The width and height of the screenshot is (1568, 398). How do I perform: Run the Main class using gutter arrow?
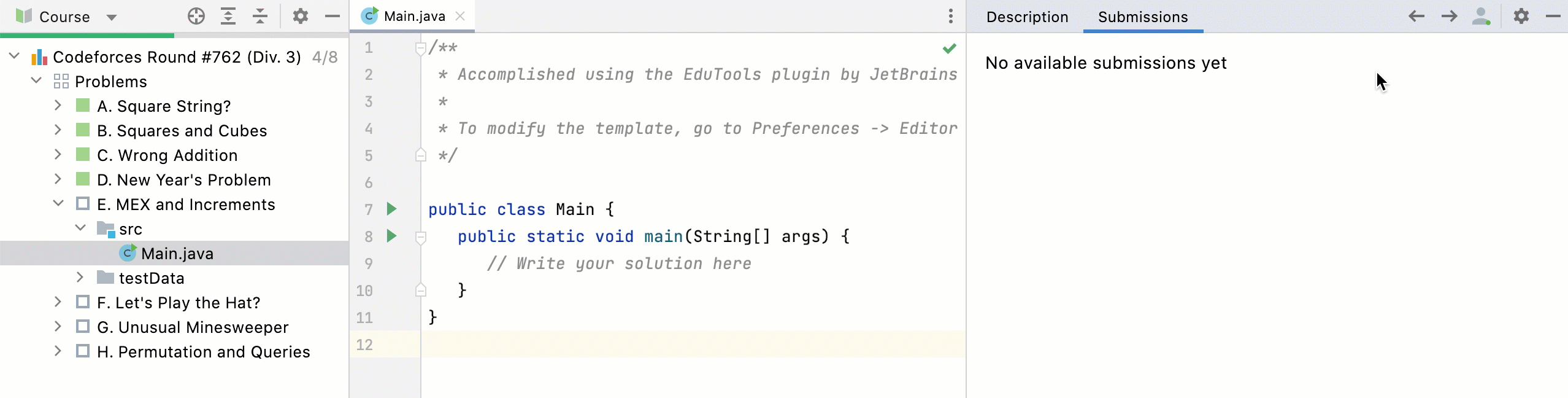click(x=391, y=209)
